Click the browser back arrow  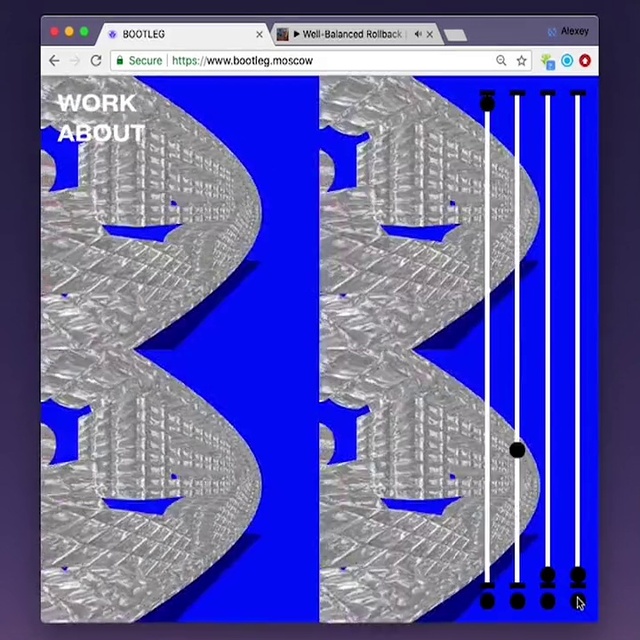53,61
